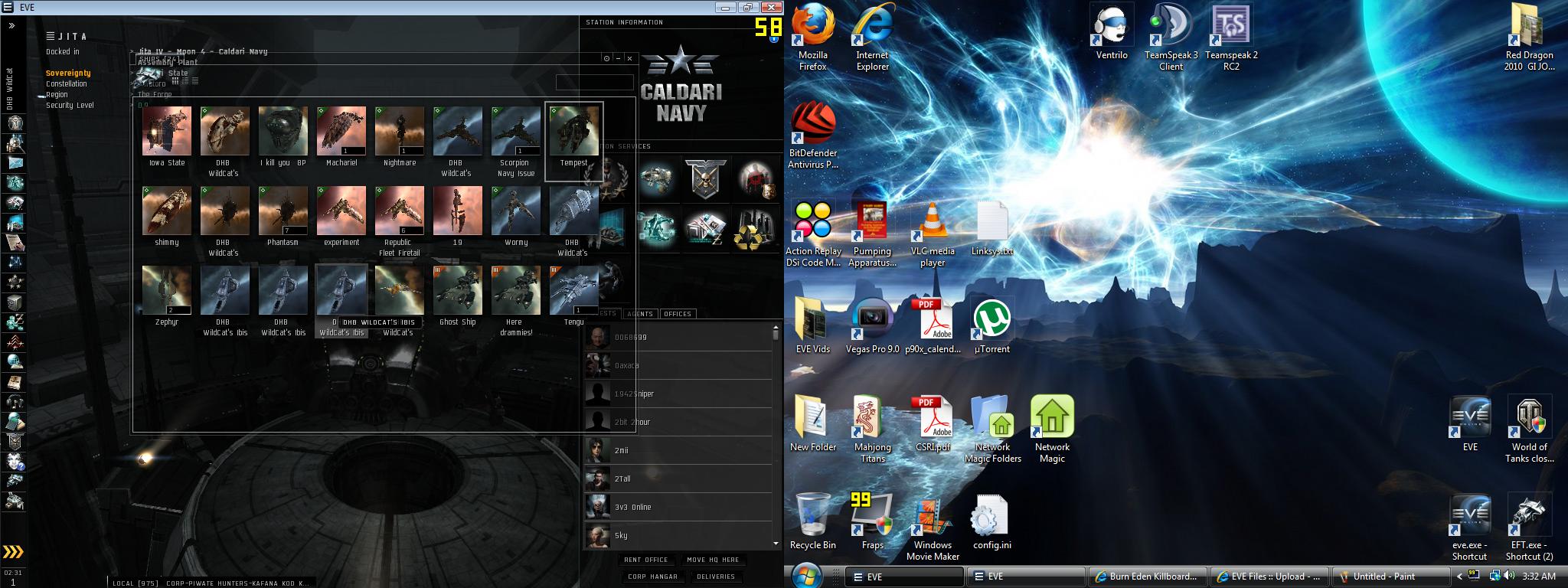Open the contracts document icon in EVE sidebar
1568x588 pixels.
15,242
